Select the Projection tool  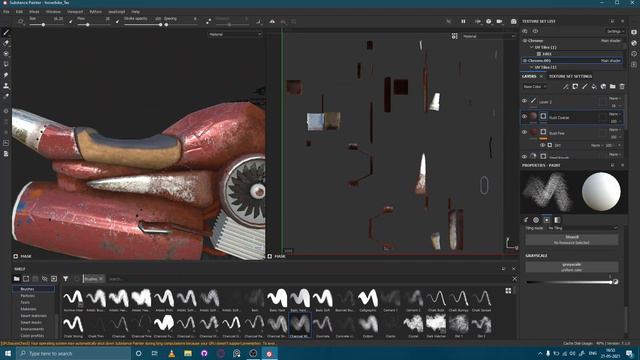(x=6, y=53)
